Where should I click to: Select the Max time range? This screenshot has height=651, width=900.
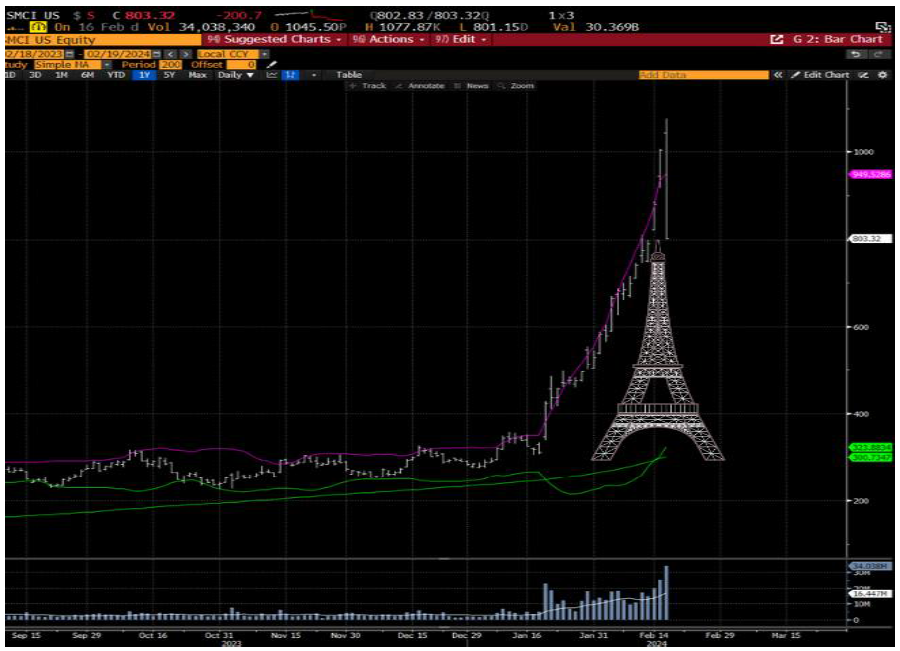pos(197,75)
